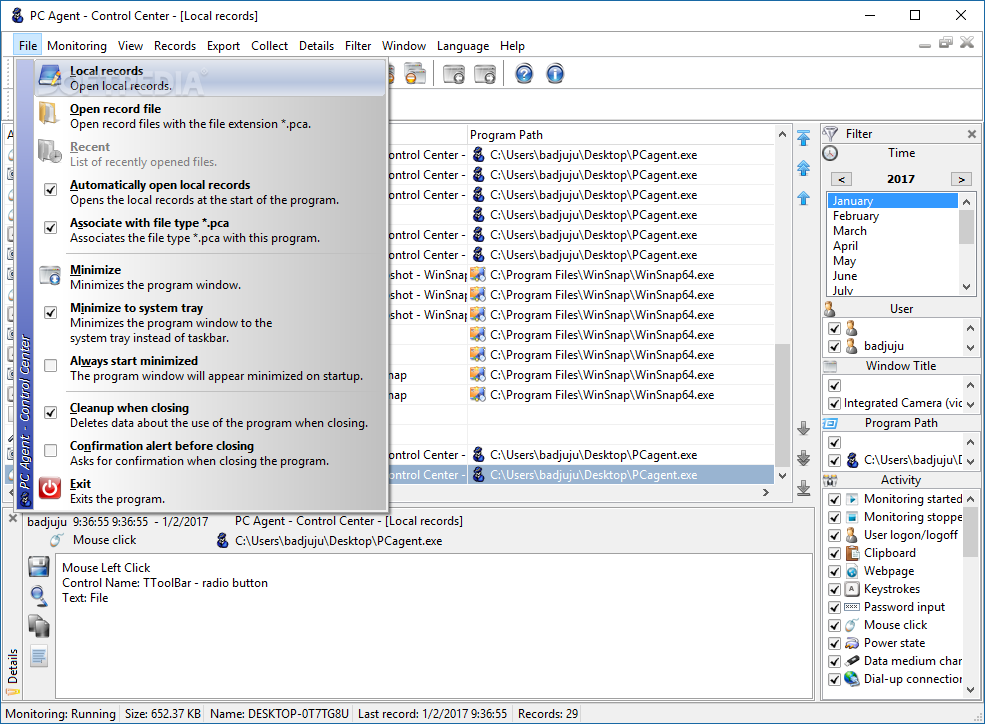Uncheck Keystrokes activity filter checkbox
The height and width of the screenshot is (724, 985).
click(x=834, y=590)
